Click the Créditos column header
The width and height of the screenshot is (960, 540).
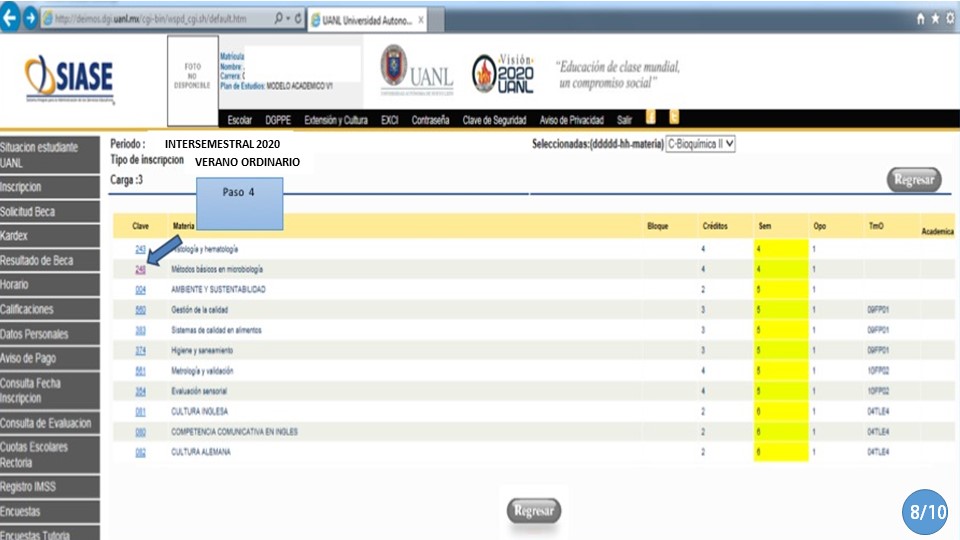(x=714, y=226)
